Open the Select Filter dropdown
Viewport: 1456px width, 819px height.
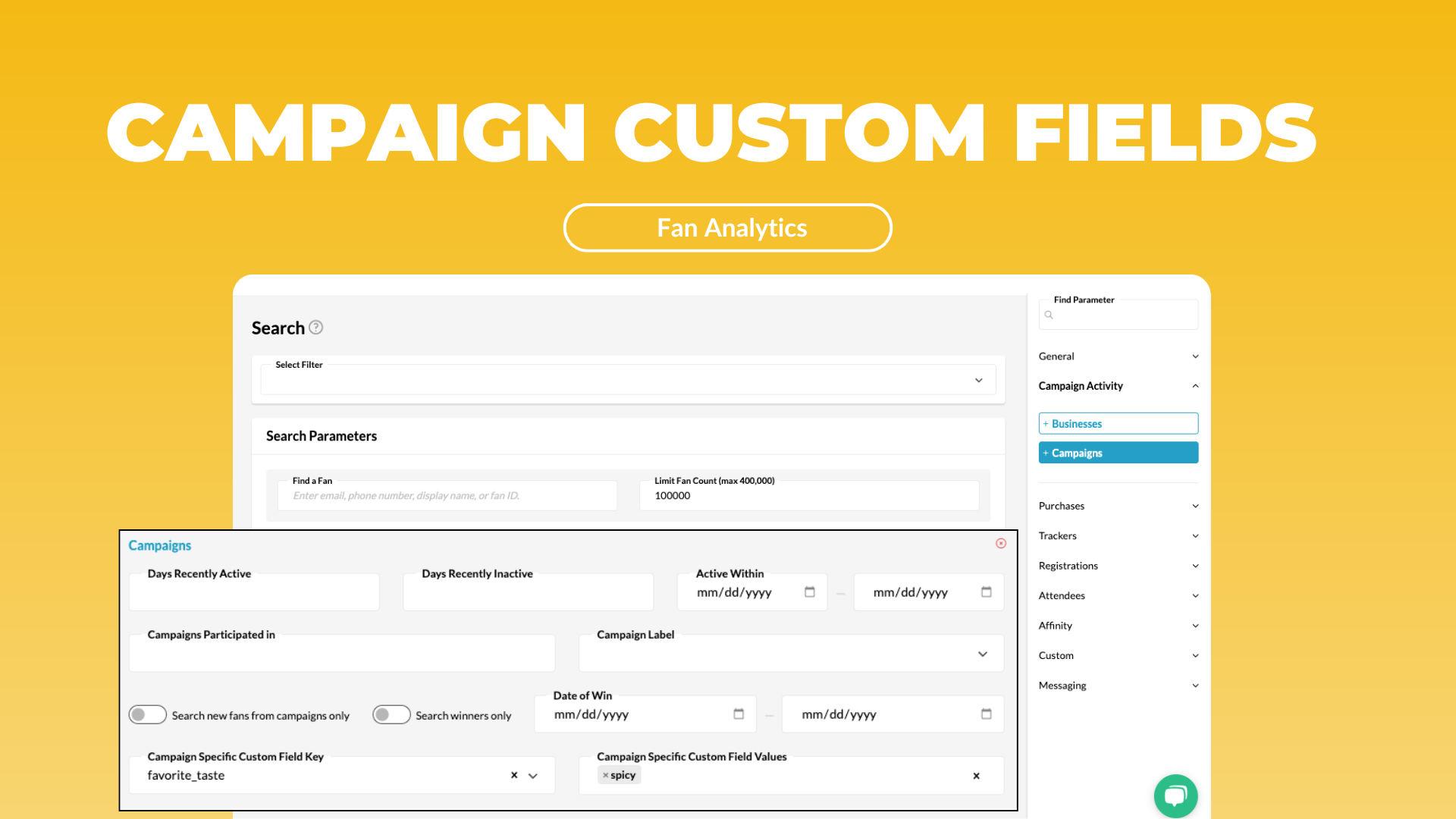tap(628, 380)
